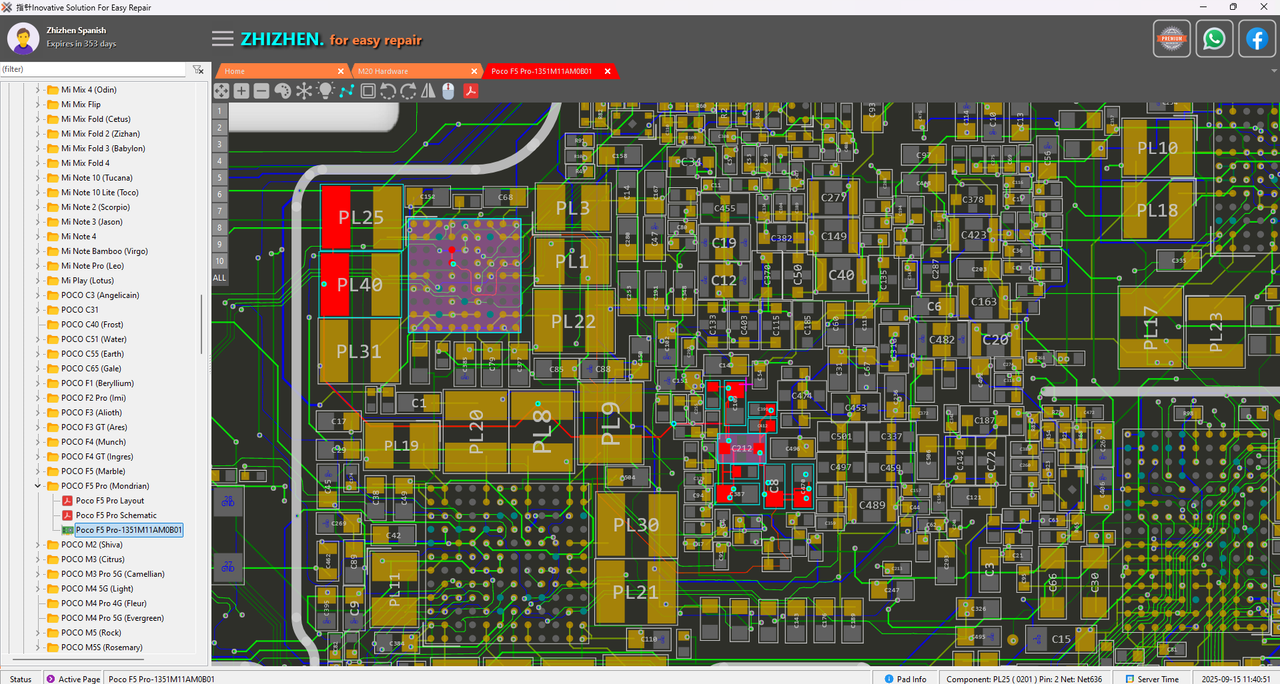Zoom out with the minus toolbar icon
The height and width of the screenshot is (684, 1280).
[x=261, y=91]
